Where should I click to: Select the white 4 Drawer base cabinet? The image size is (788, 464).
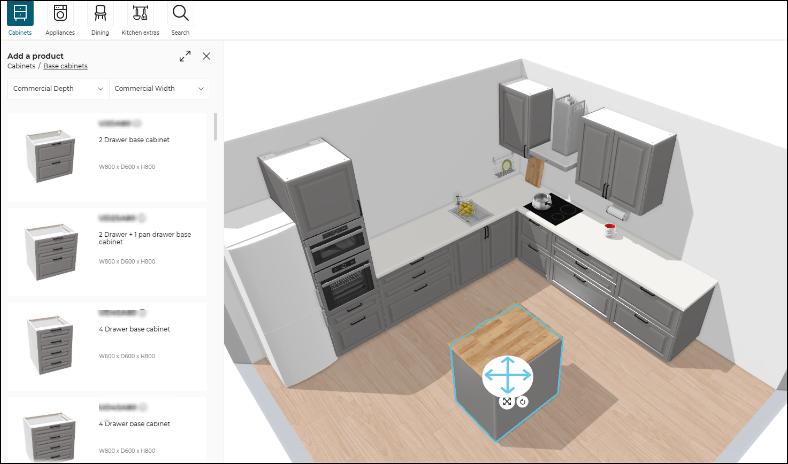pyautogui.click(x=48, y=345)
